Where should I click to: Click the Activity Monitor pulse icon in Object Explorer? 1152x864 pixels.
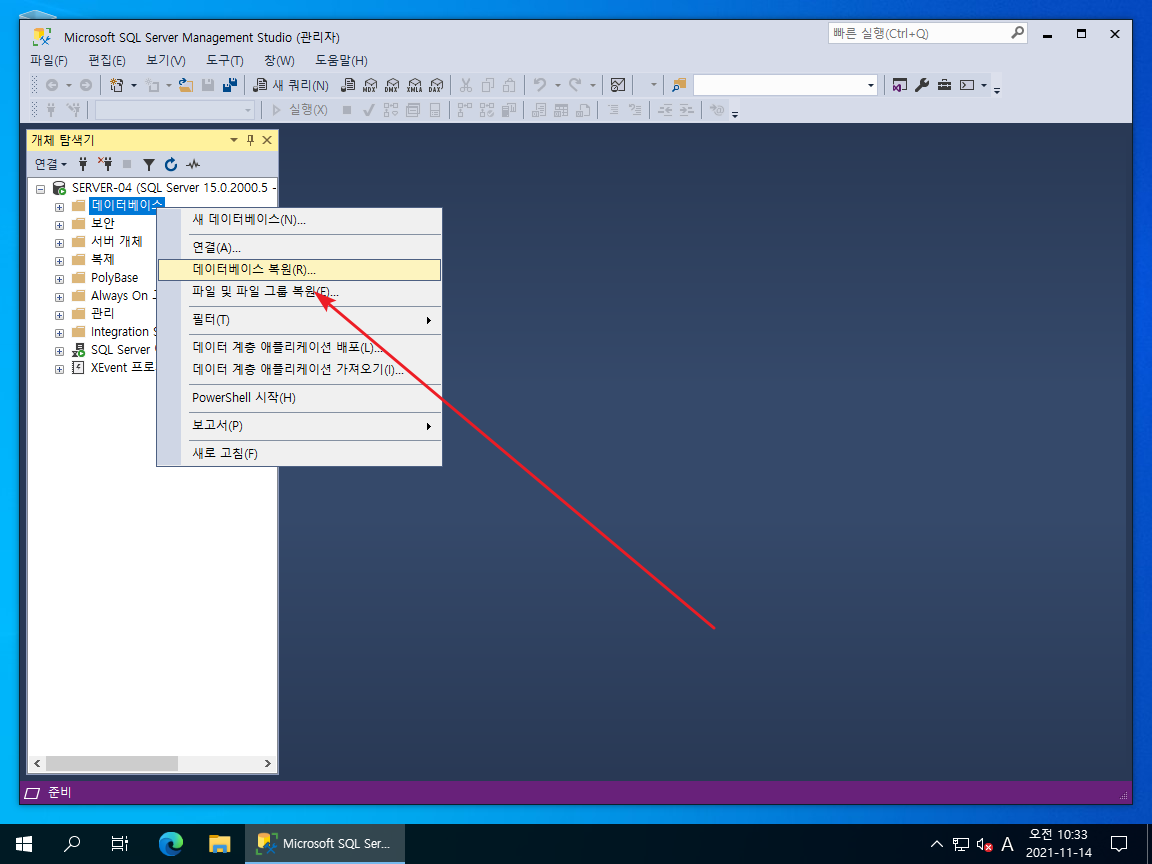tap(193, 164)
